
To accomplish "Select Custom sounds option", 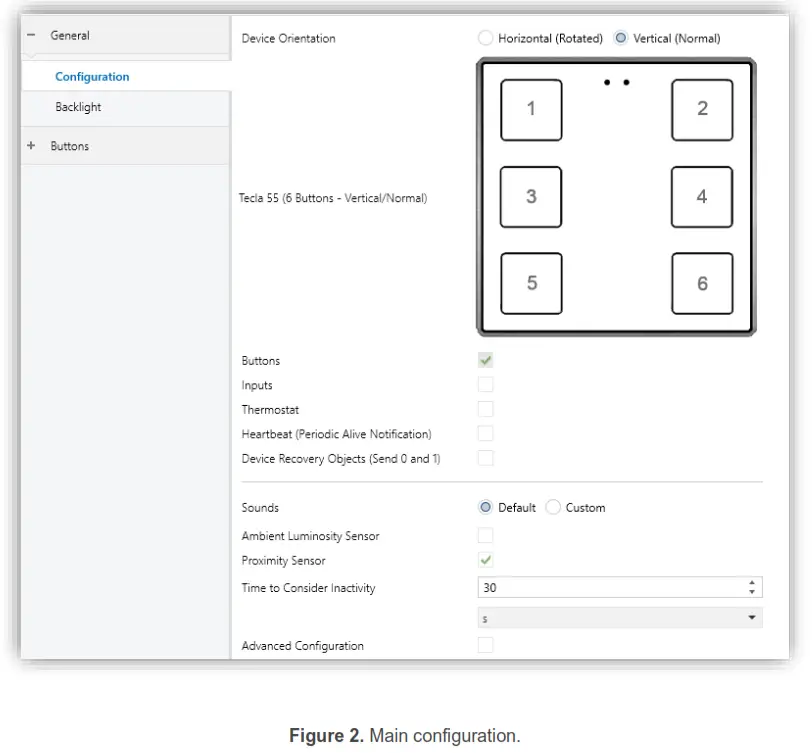I will (x=553, y=507).
